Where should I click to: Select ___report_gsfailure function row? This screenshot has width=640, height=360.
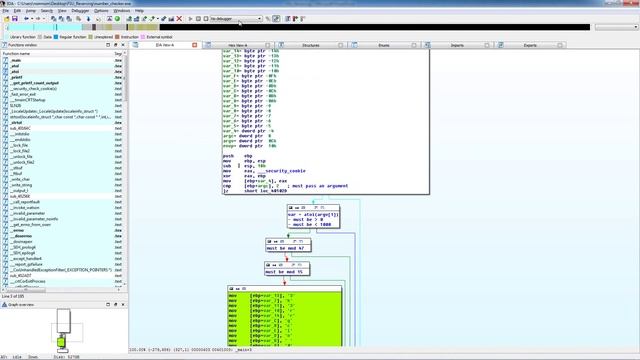62,264
